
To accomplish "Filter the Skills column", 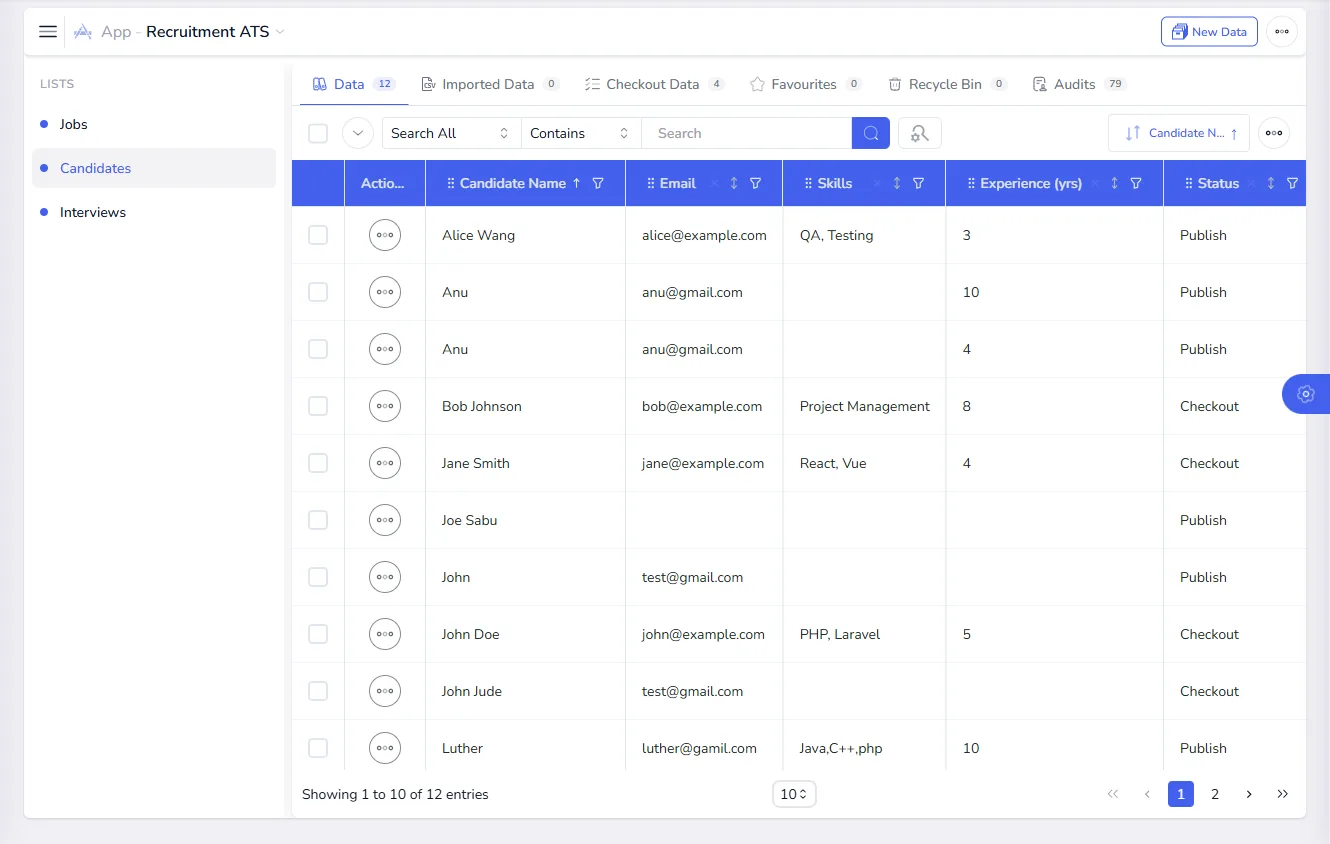I will point(918,183).
